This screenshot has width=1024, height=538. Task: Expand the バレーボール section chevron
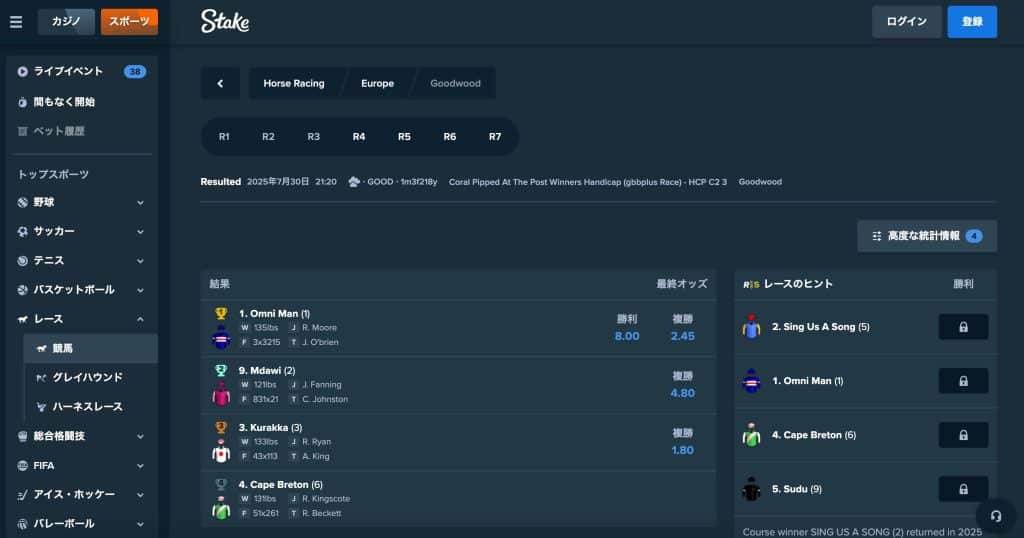point(140,524)
